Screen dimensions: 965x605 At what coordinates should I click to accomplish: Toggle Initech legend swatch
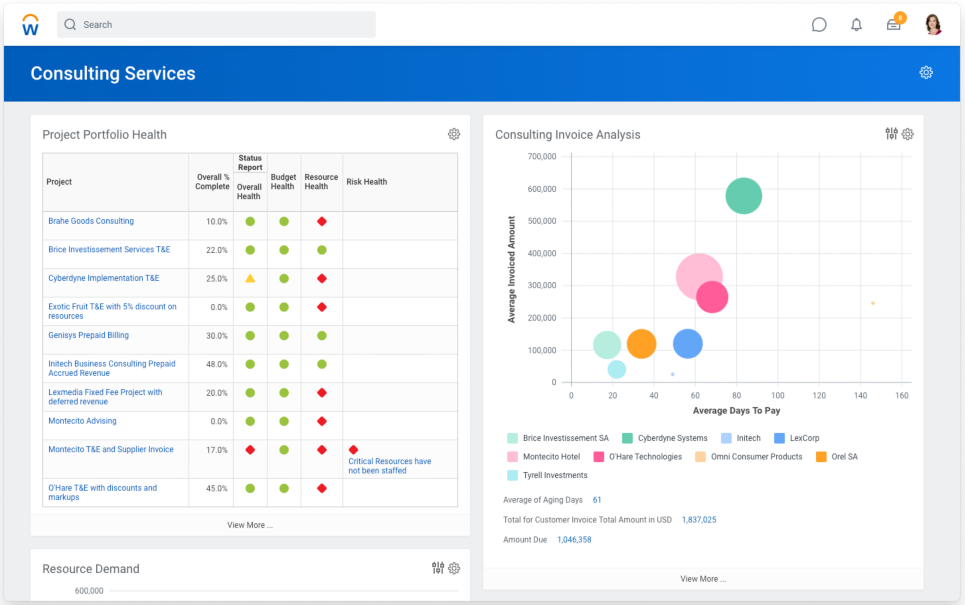pos(726,438)
